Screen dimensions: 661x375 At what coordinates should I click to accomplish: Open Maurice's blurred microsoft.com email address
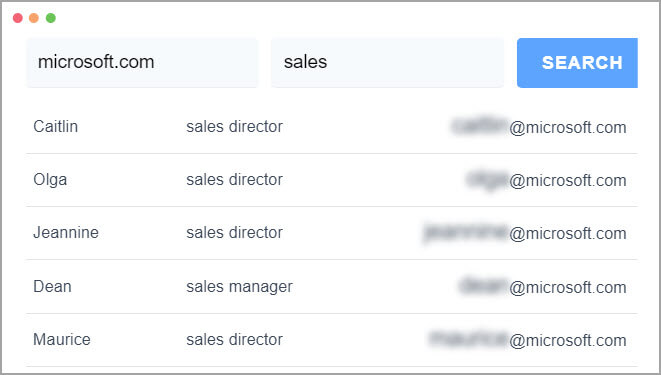pos(528,340)
